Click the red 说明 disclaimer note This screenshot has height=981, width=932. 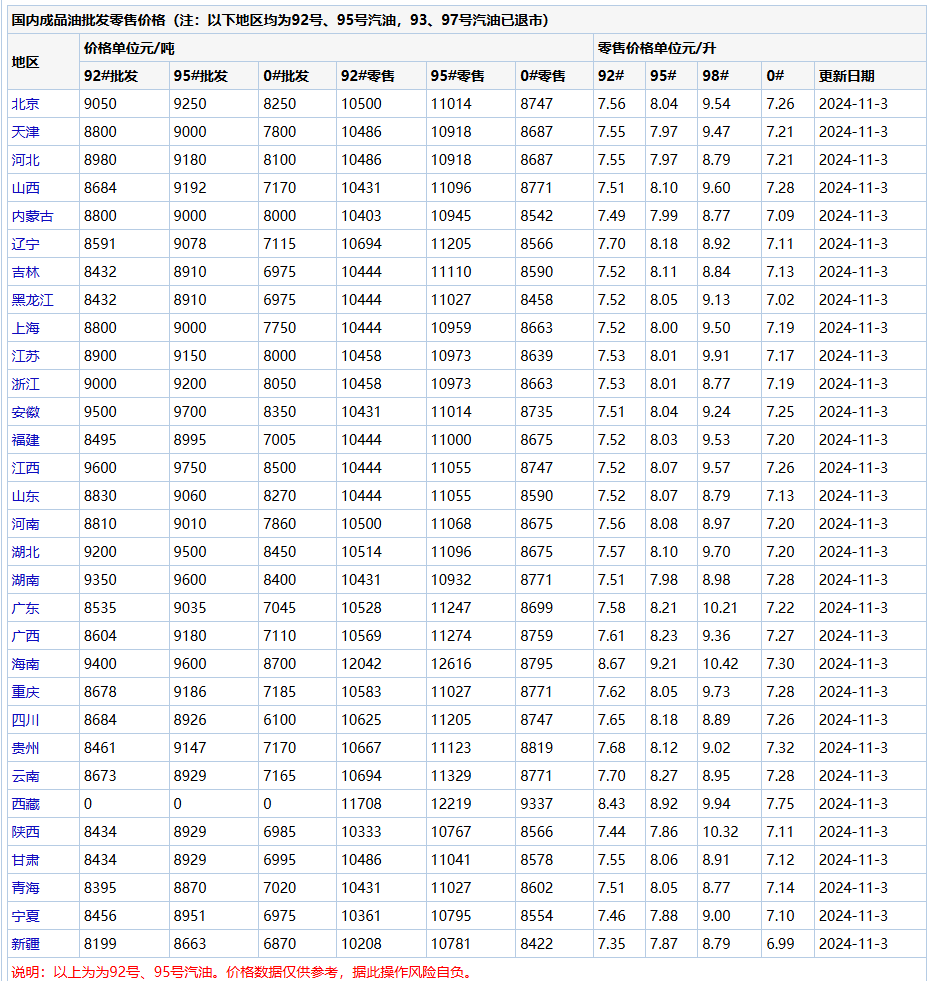point(241,972)
